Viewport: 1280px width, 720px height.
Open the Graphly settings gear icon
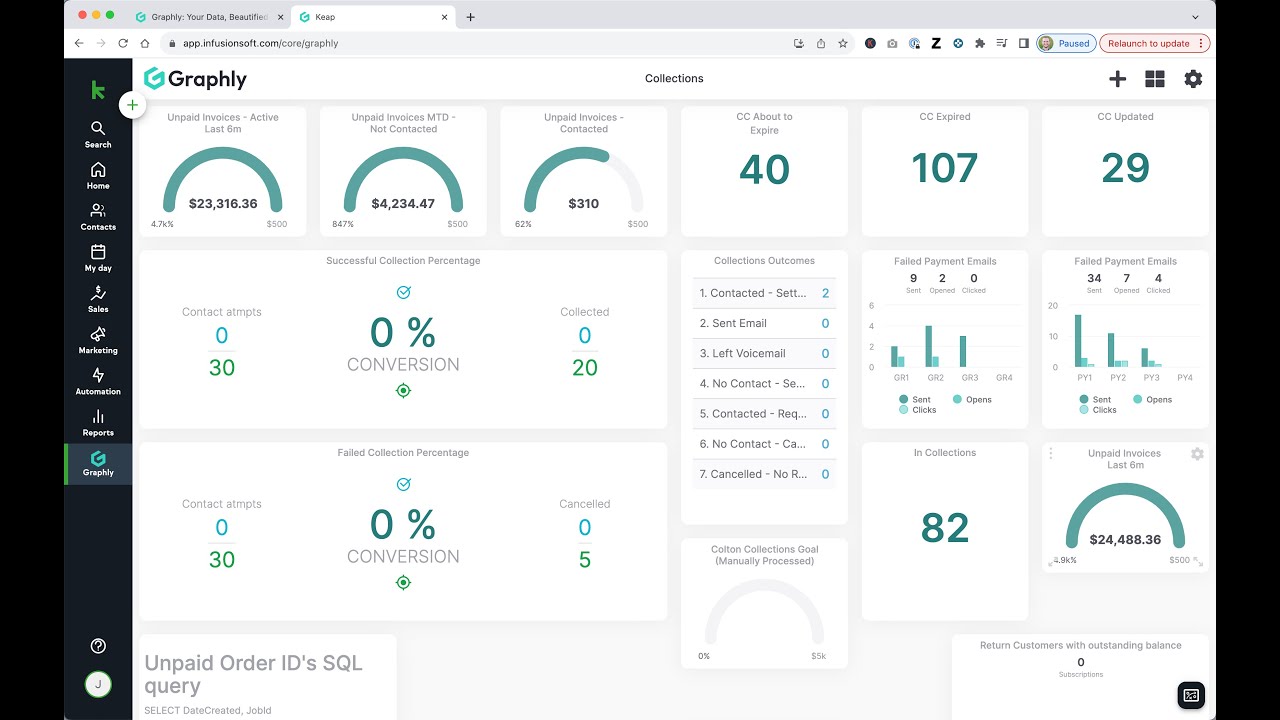pyautogui.click(x=1193, y=79)
